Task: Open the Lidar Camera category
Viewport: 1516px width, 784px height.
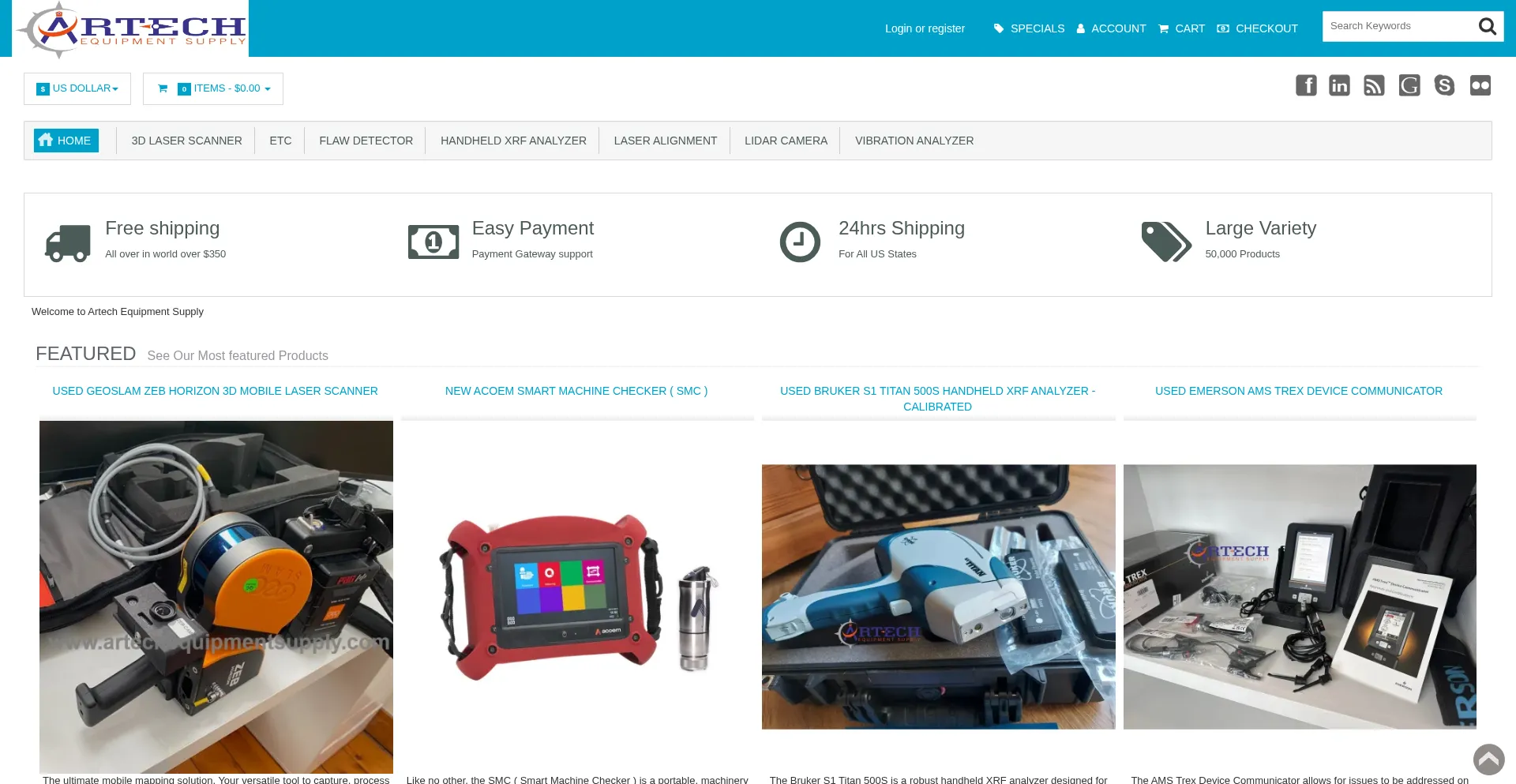Action: point(786,141)
